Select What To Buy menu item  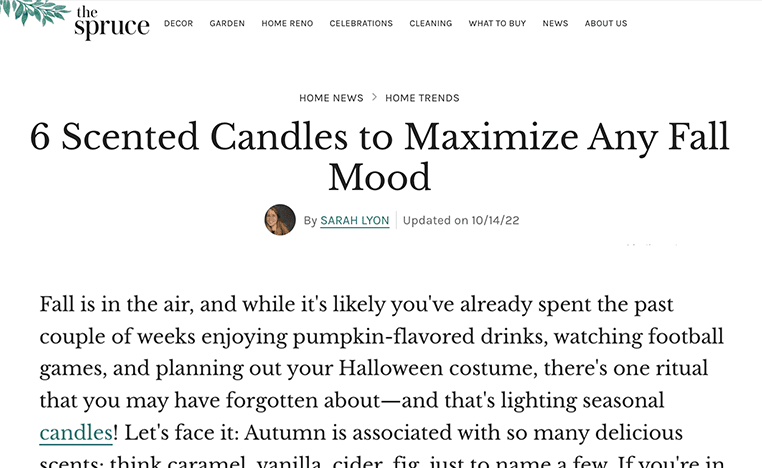[x=497, y=23]
